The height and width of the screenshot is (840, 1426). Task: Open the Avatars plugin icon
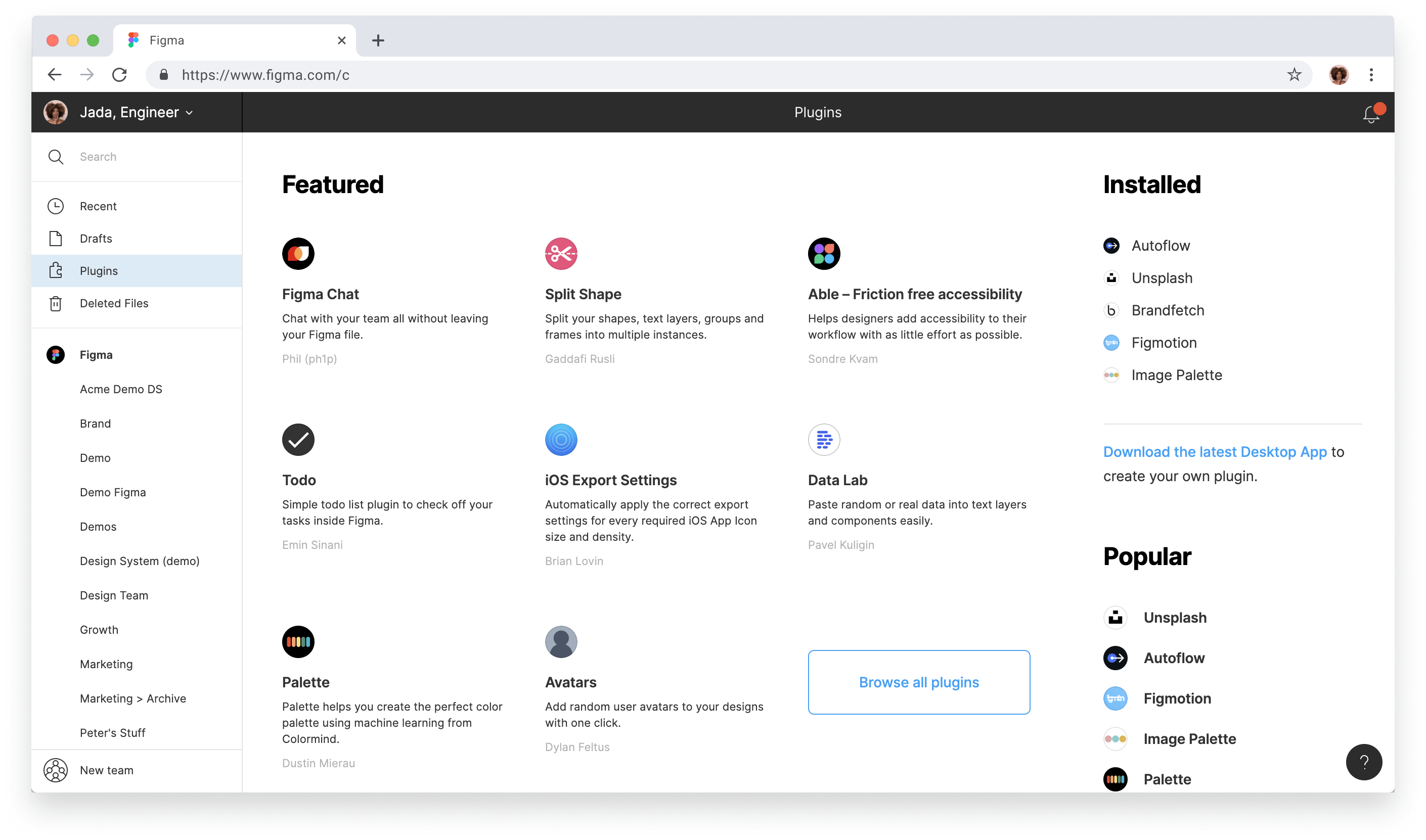(x=561, y=641)
